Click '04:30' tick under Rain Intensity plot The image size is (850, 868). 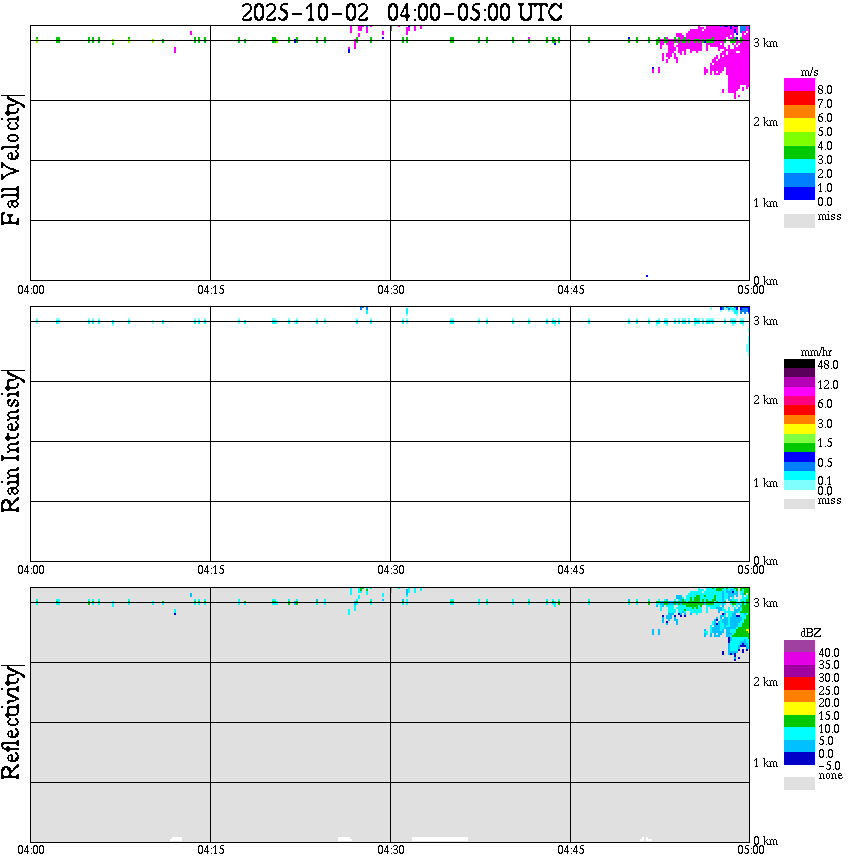[391, 570]
